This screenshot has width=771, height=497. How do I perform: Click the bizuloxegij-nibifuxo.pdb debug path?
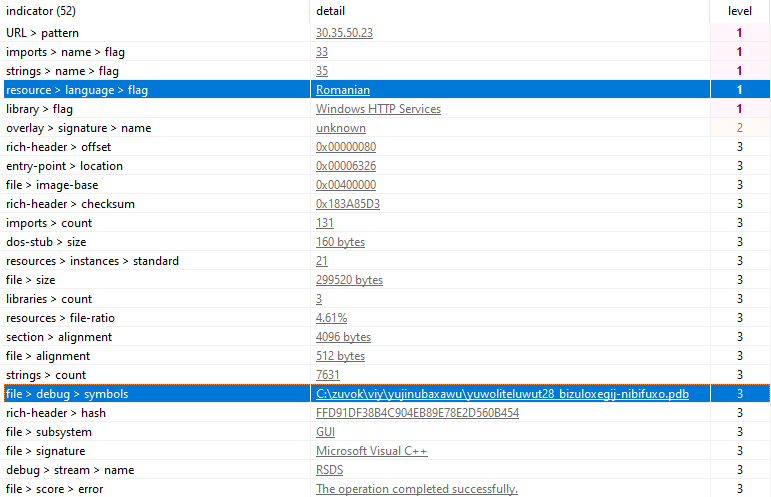pyautogui.click(x=502, y=394)
